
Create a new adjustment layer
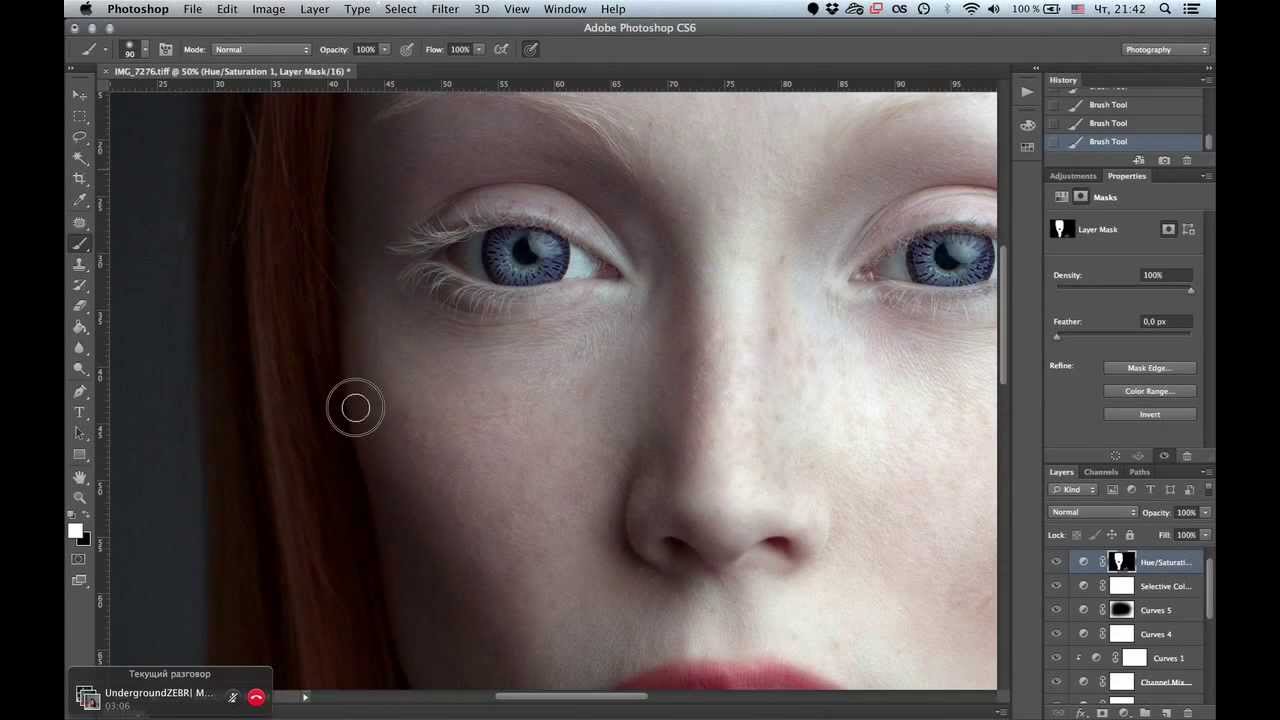point(1124,713)
